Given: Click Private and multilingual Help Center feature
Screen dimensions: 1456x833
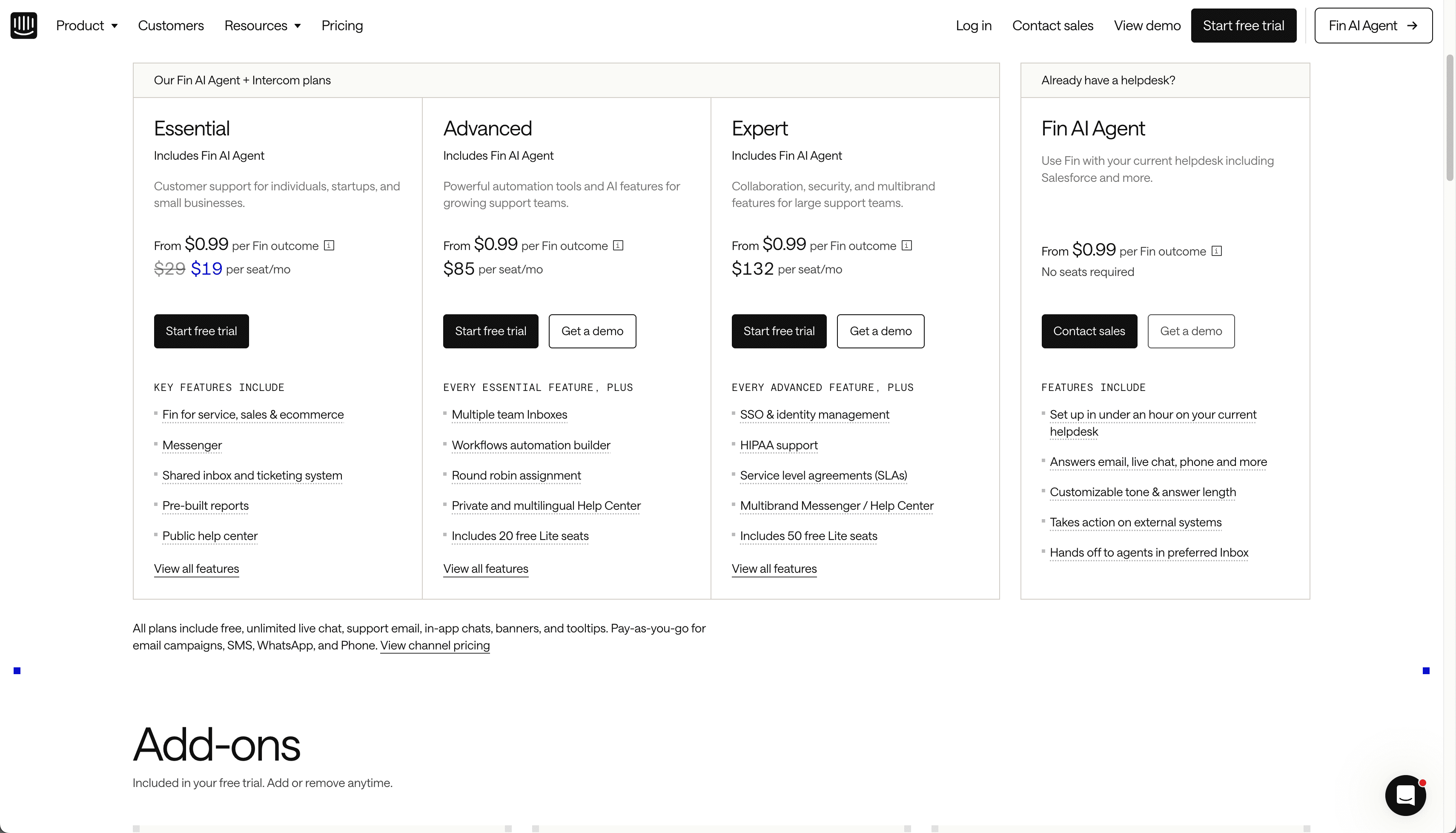Looking at the screenshot, I should coord(546,506).
